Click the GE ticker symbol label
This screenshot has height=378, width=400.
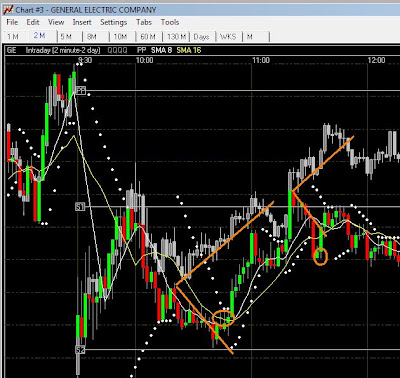(11, 50)
